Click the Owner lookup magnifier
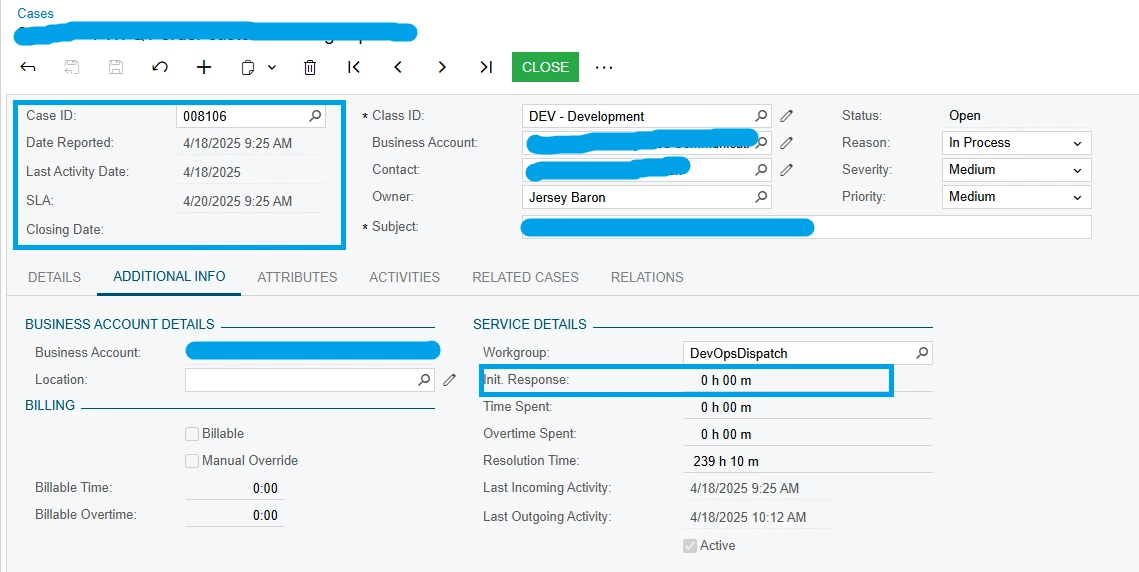Screen dimensions: 1139x572 761,197
